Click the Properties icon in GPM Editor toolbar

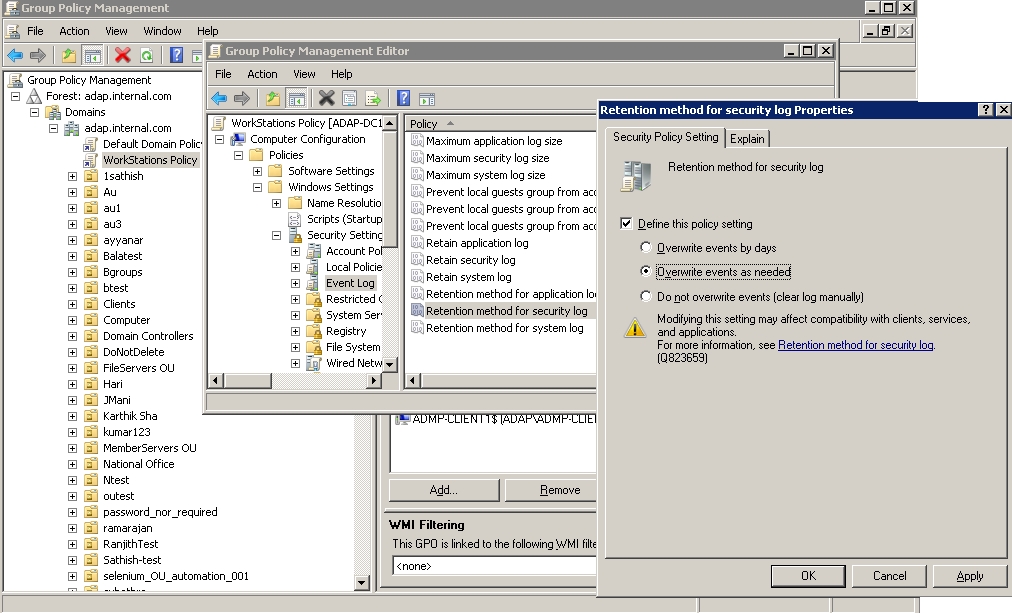click(x=350, y=97)
